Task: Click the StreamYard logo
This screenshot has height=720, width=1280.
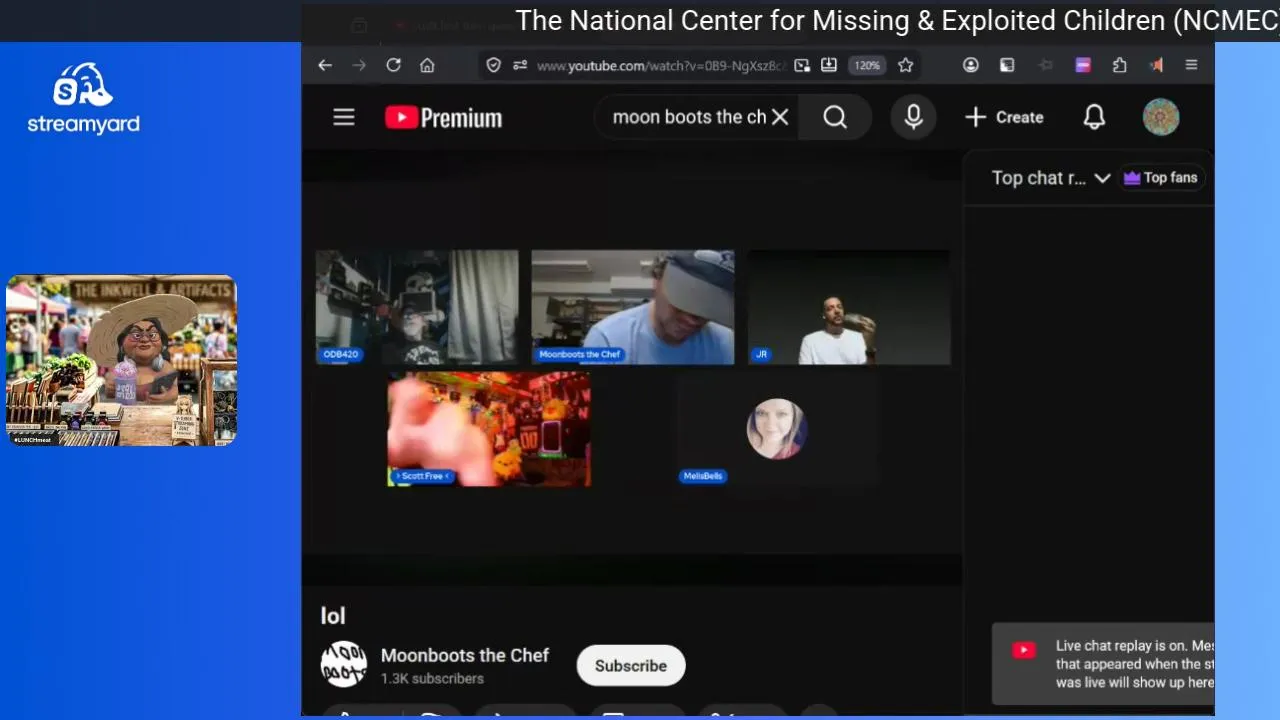Action: pos(83,99)
